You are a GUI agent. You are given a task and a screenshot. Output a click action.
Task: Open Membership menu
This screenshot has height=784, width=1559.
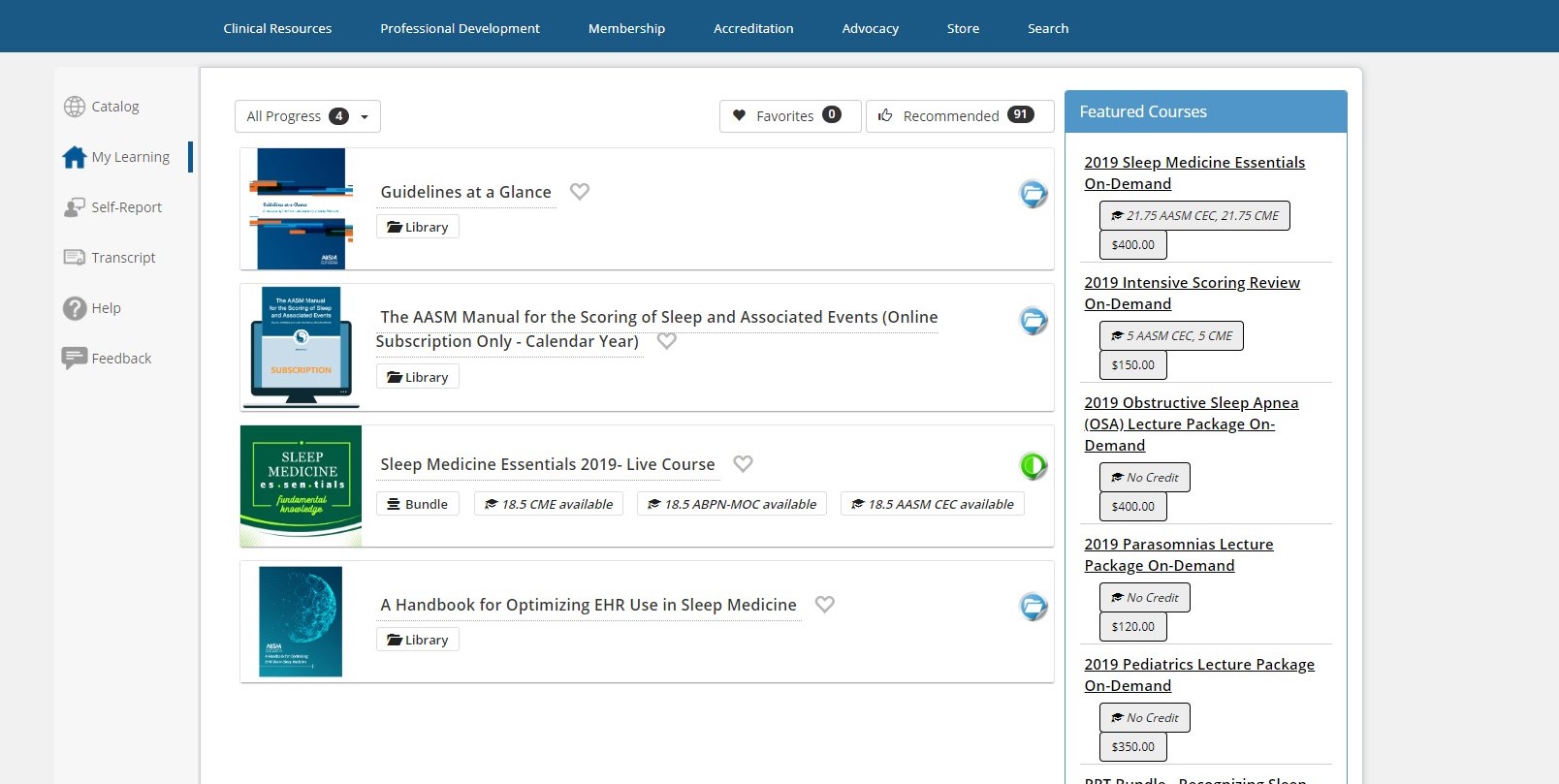626,28
